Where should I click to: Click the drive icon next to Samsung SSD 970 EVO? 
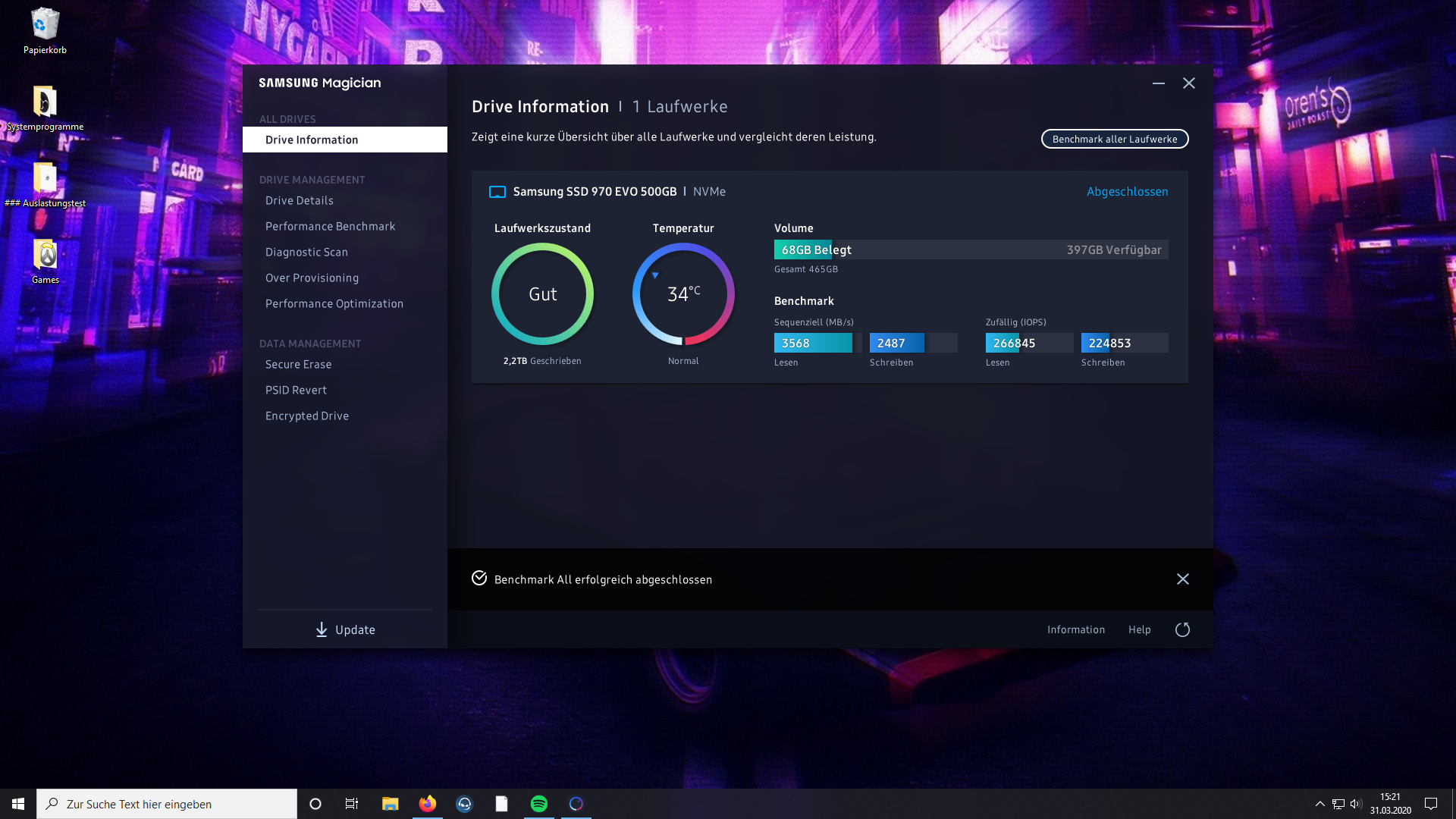(x=497, y=192)
